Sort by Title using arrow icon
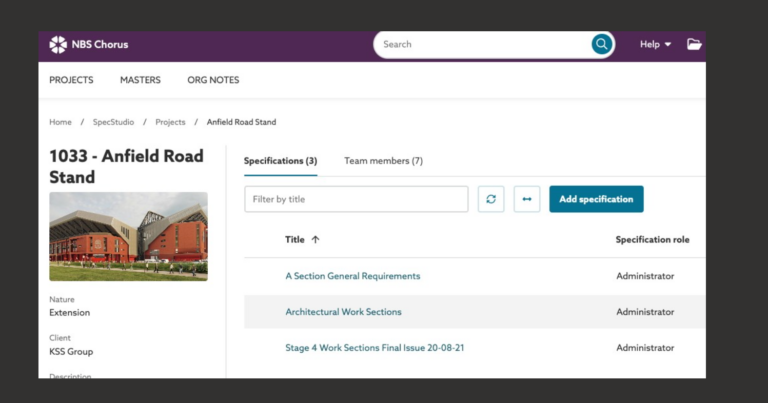The image size is (768, 403). (x=316, y=240)
